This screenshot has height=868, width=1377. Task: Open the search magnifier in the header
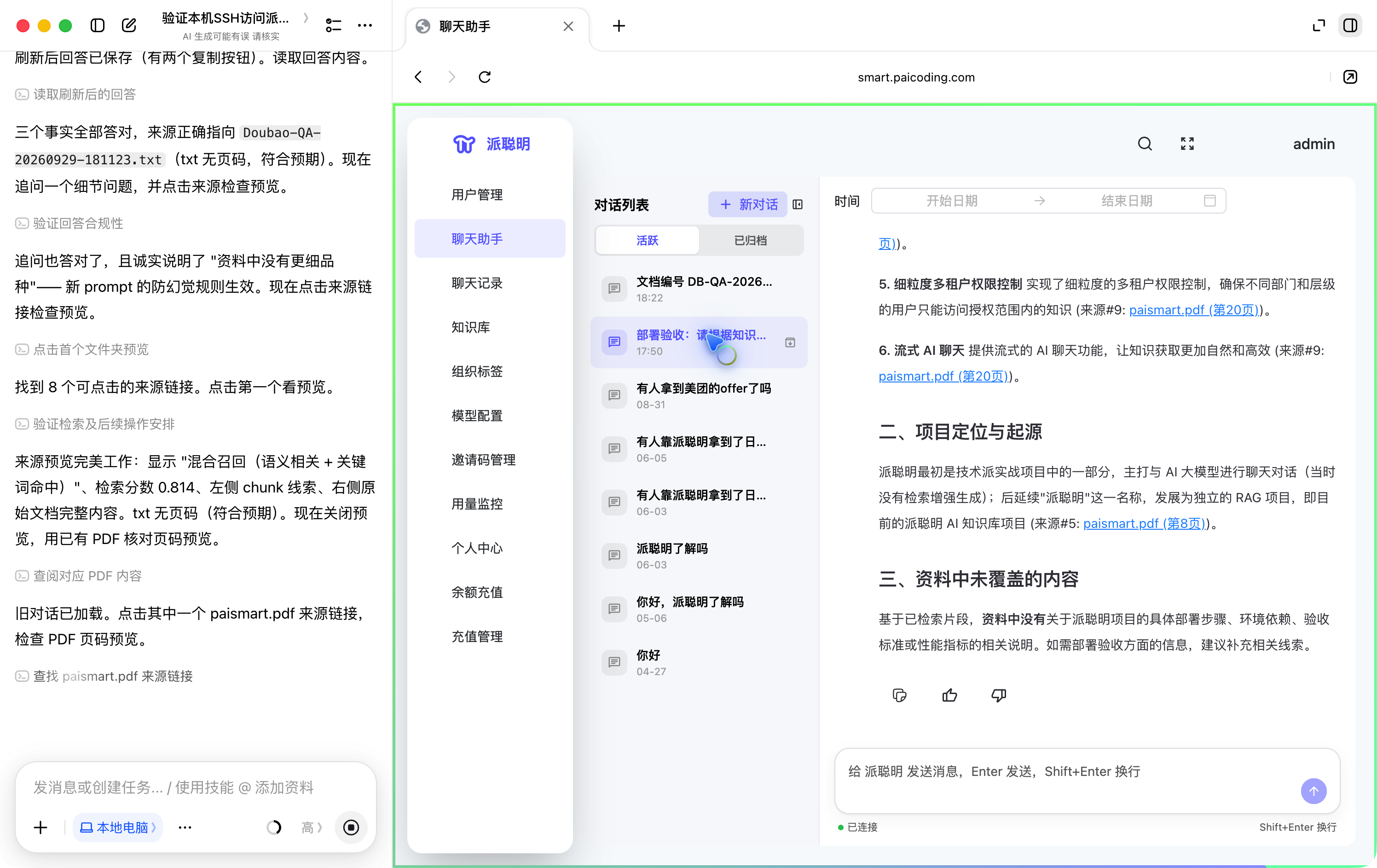coord(1144,144)
